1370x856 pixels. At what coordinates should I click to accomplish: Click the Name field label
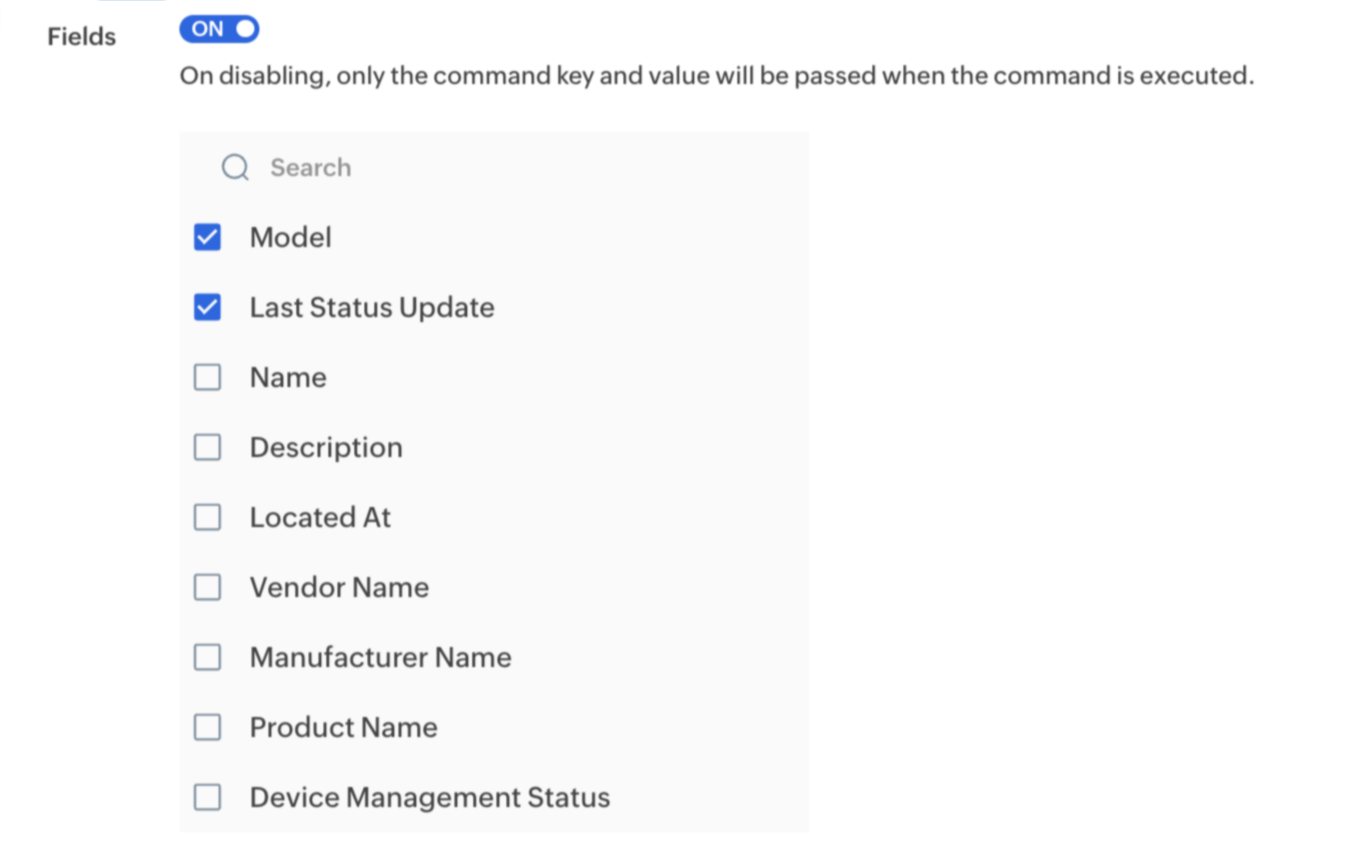click(x=288, y=377)
